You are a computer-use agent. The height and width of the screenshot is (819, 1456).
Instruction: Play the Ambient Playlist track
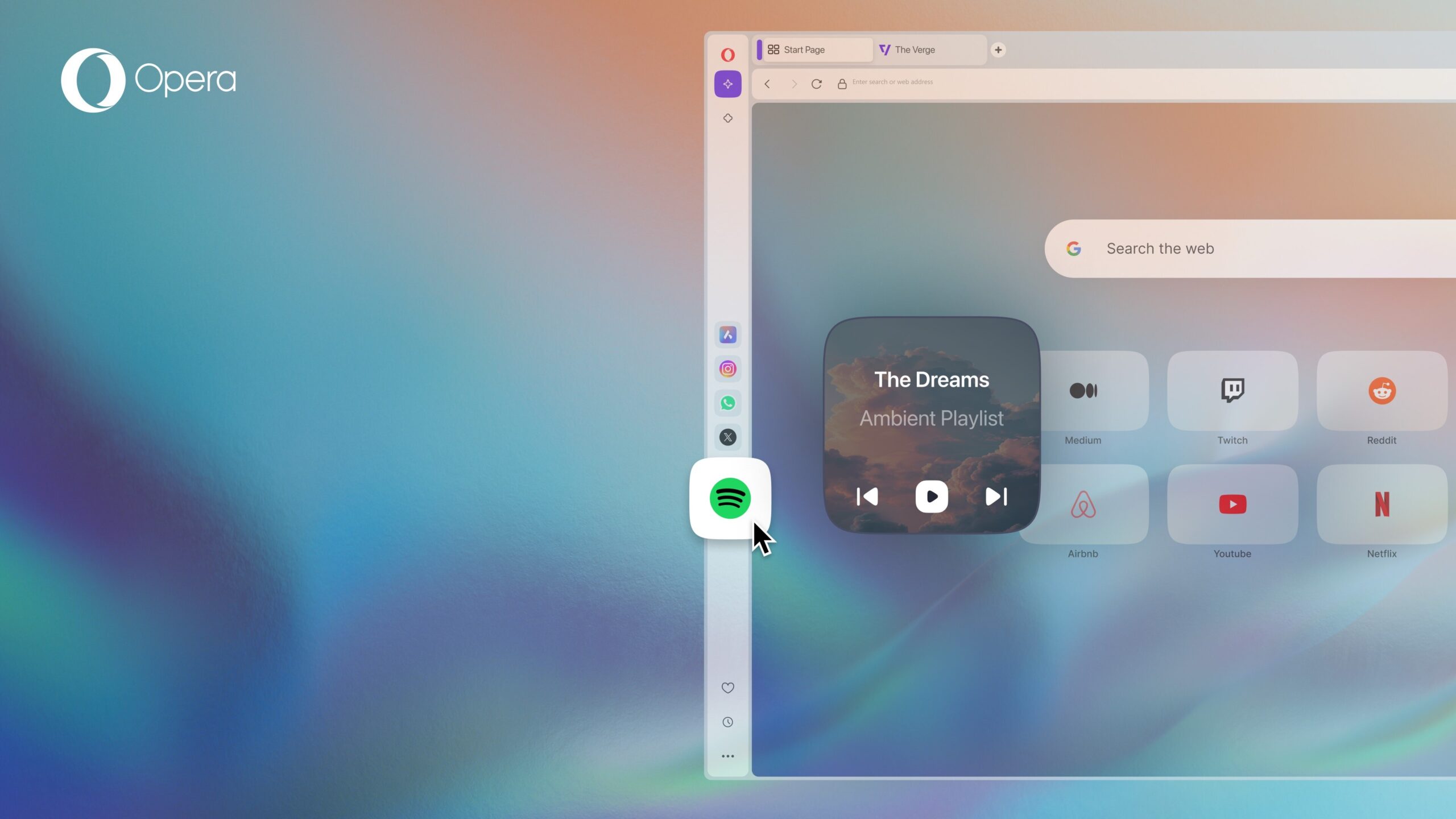click(931, 496)
